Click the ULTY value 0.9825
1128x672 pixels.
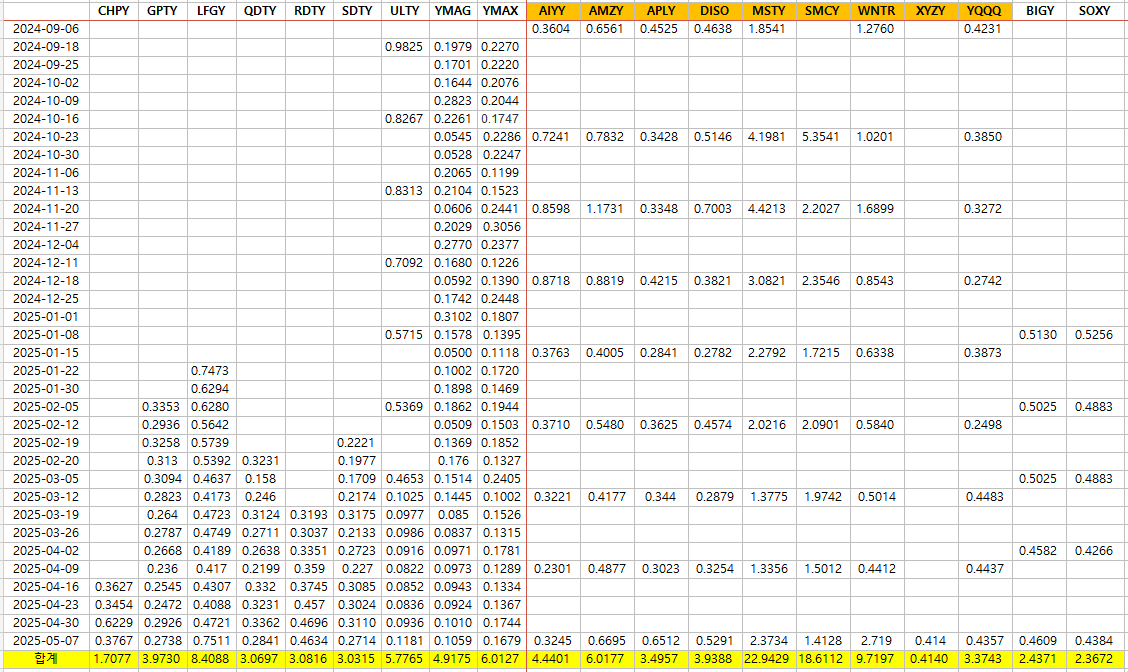[405, 47]
